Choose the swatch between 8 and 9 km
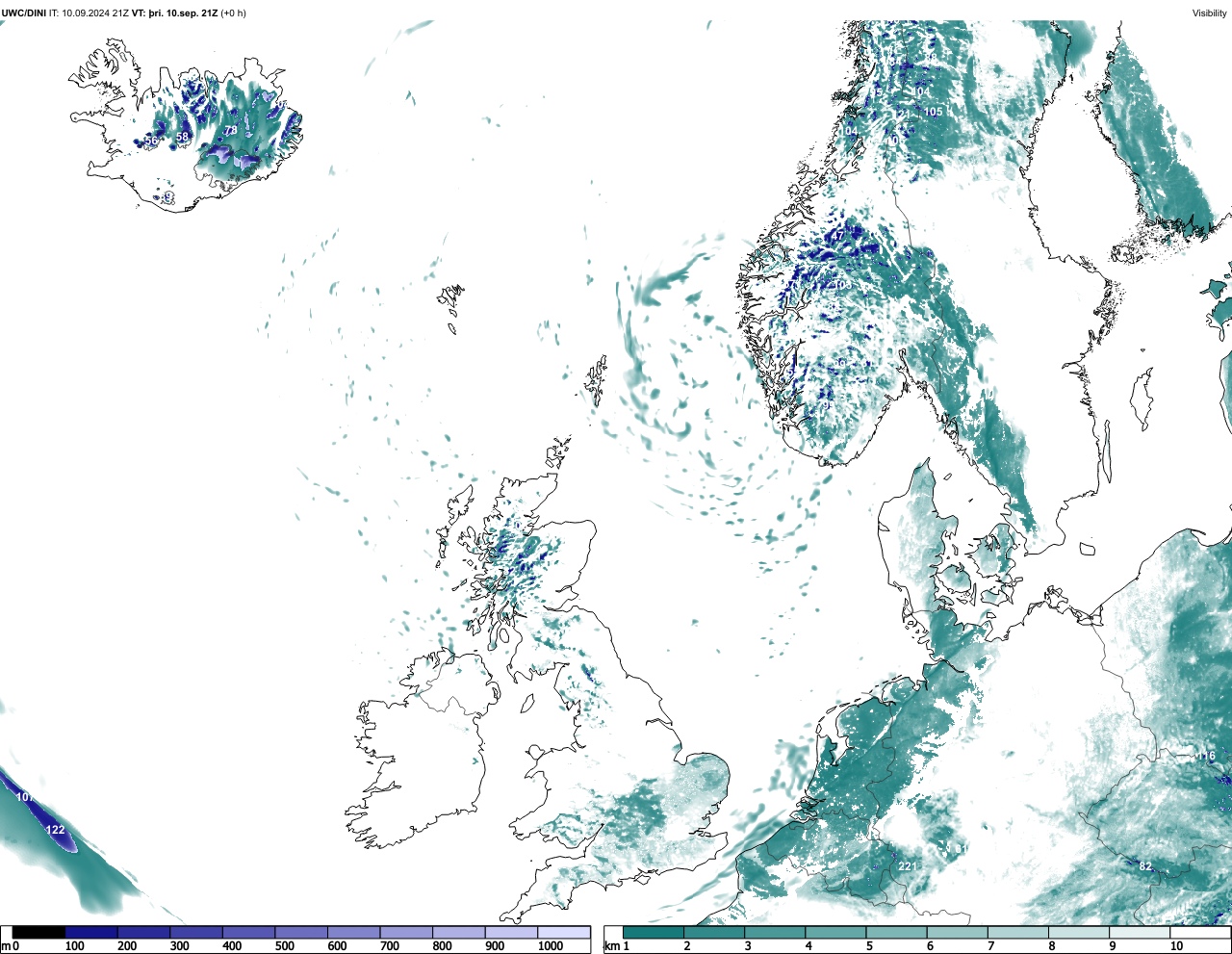The height and width of the screenshot is (954, 1232). [1078, 933]
